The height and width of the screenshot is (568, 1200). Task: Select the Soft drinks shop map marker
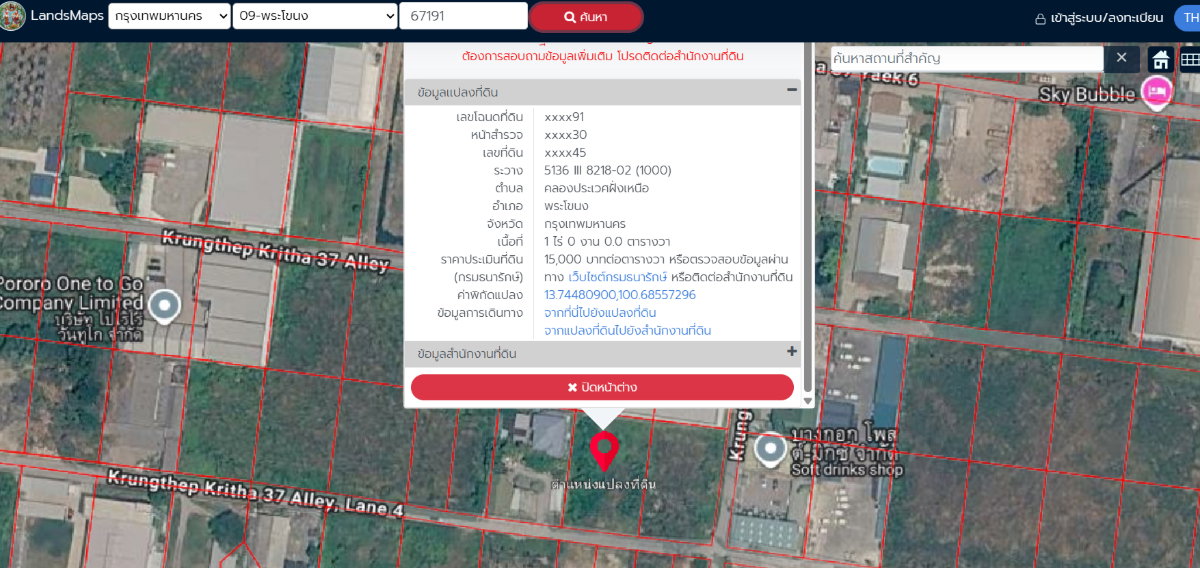coord(770,449)
